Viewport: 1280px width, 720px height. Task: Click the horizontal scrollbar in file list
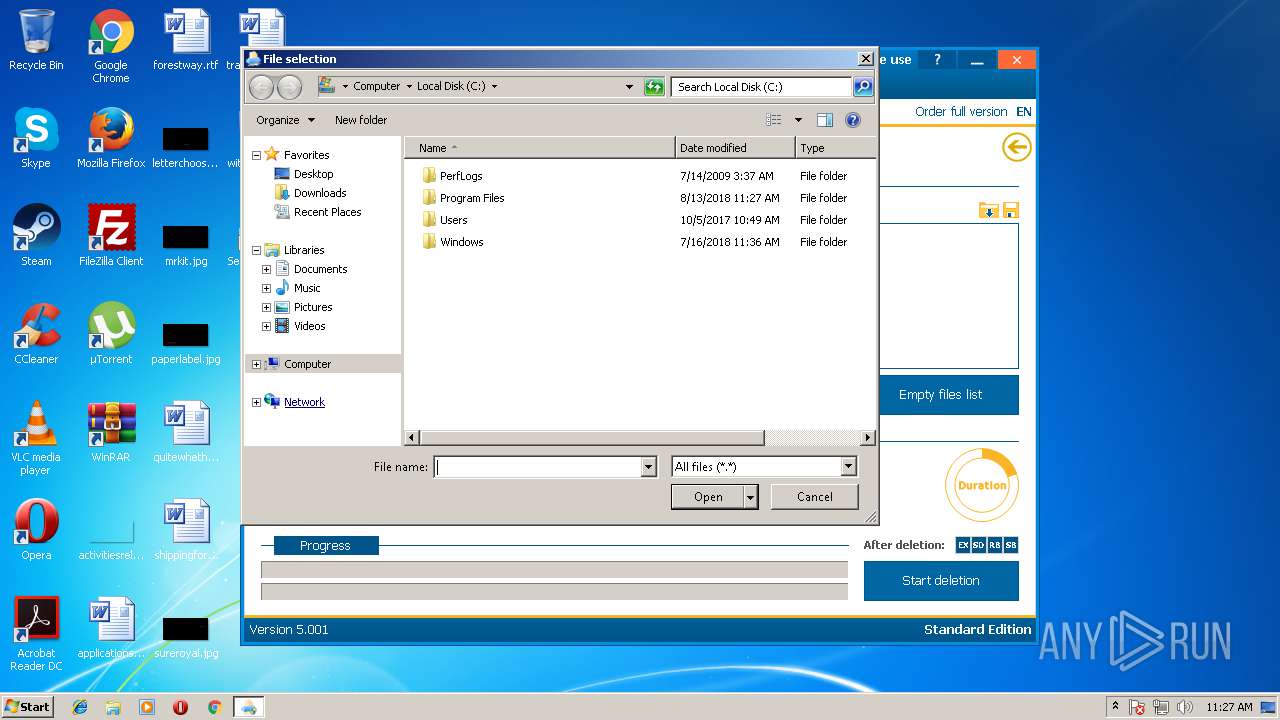592,438
